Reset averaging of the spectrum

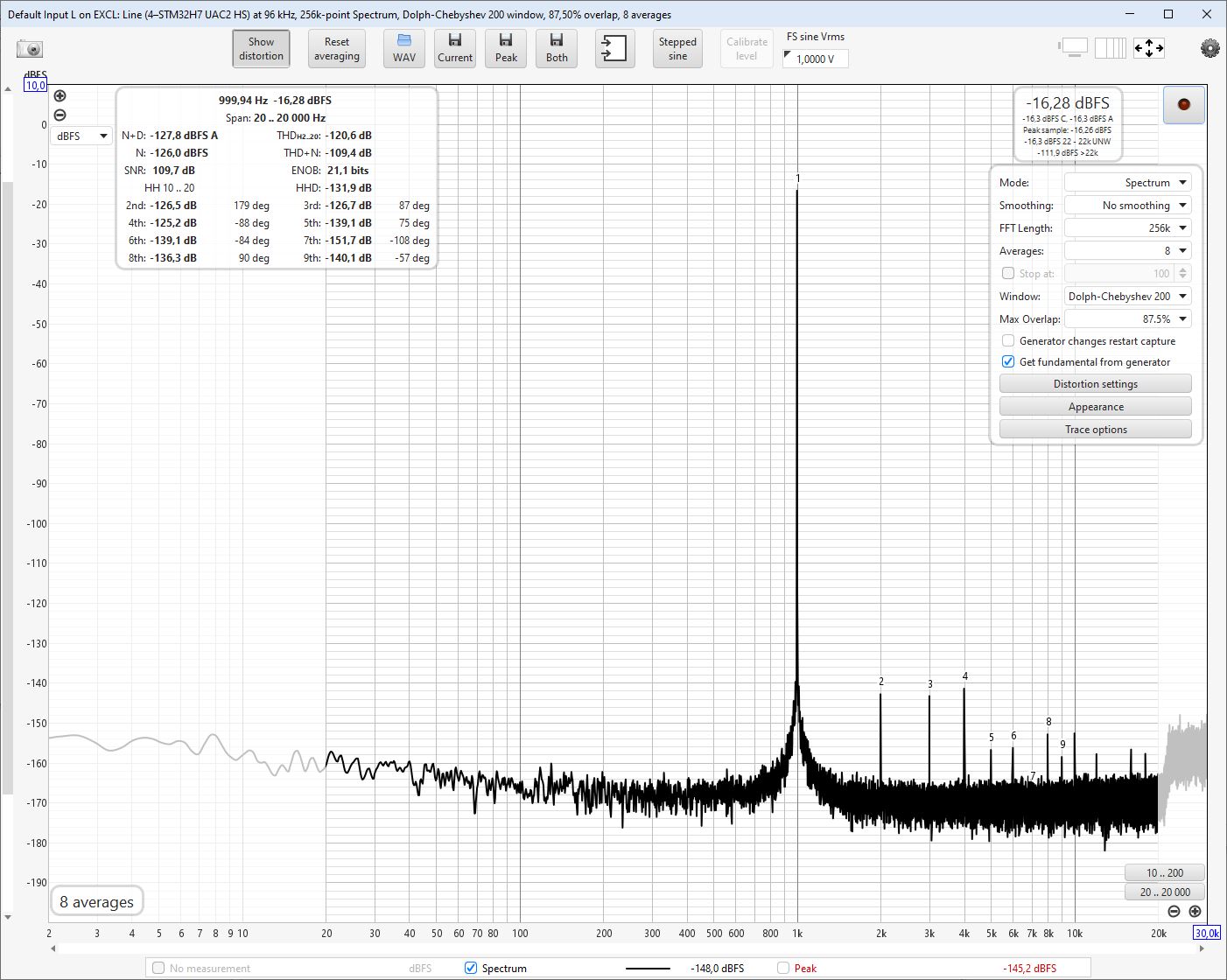pyautogui.click(x=337, y=48)
